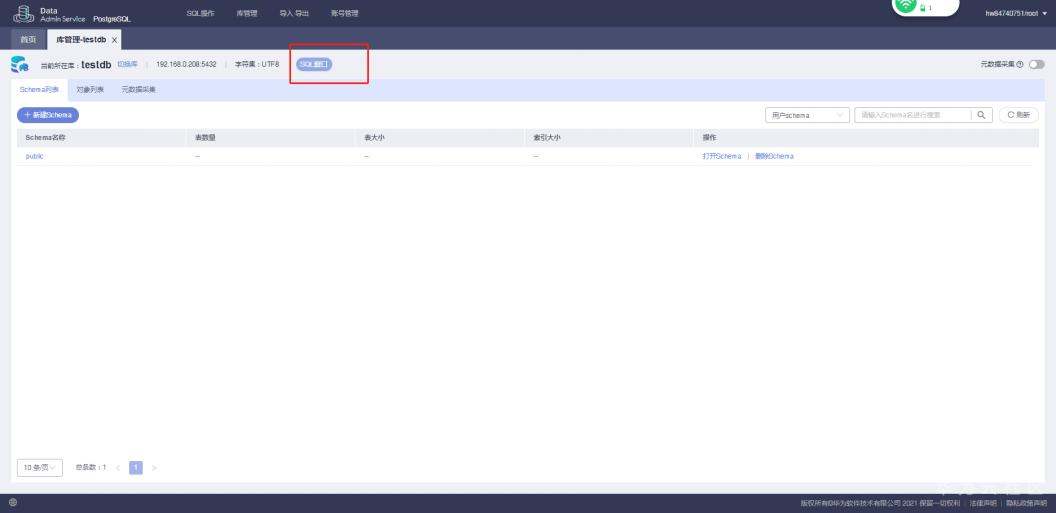1056x513 pixels.
Task: Click the 192.168.0.208:5432 address text
Action: (187, 65)
